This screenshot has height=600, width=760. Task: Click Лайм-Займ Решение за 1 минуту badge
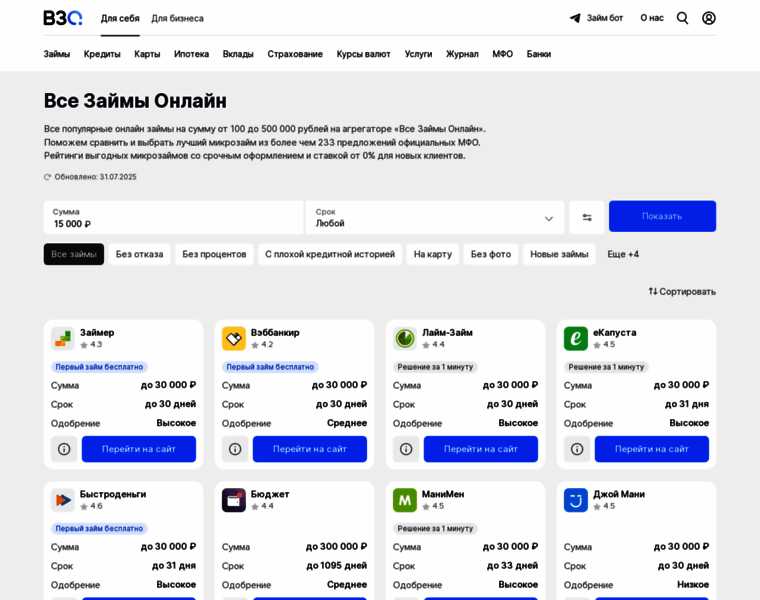[435, 367]
